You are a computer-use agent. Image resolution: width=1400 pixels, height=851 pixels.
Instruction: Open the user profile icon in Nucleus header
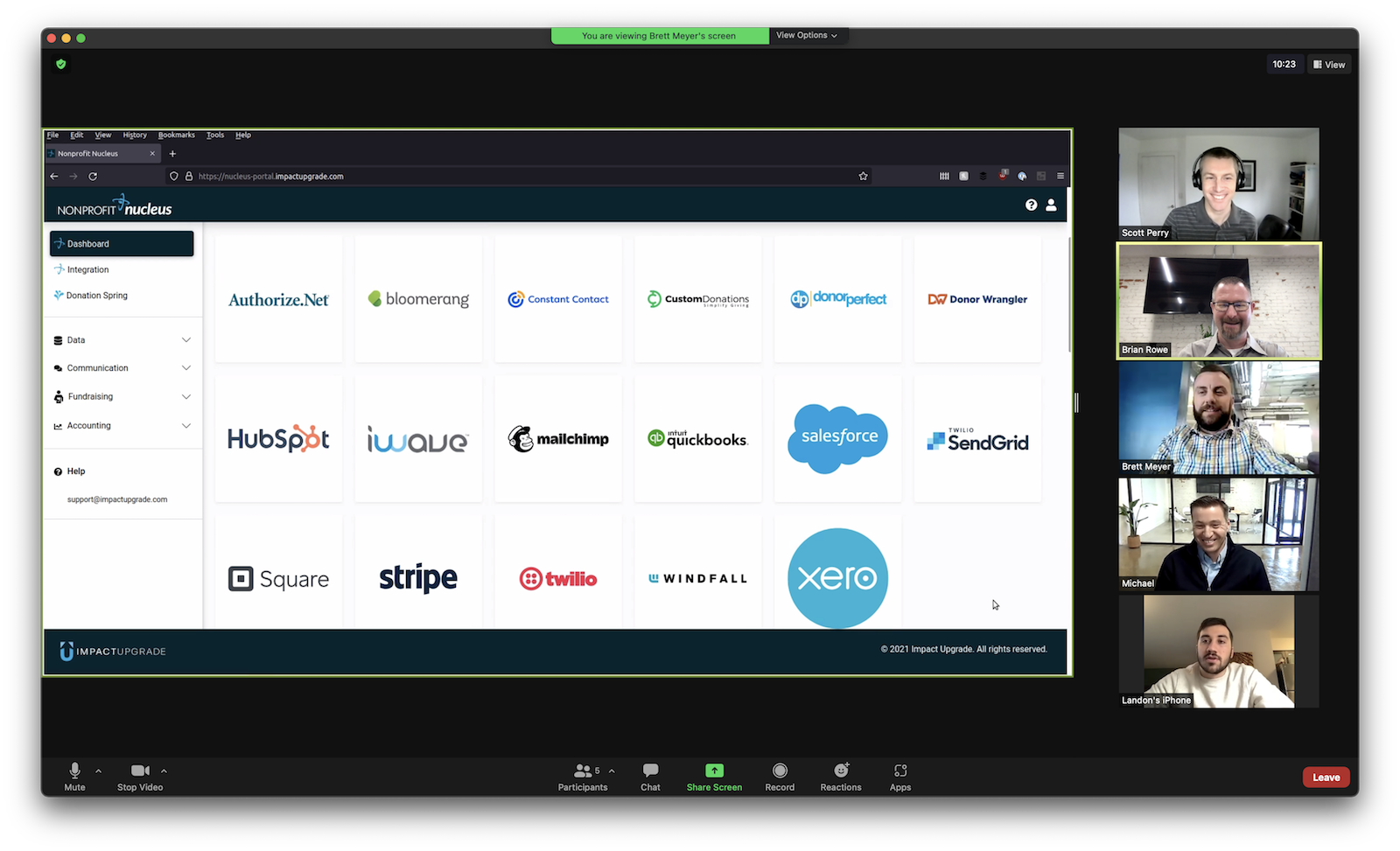click(x=1051, y=205)
